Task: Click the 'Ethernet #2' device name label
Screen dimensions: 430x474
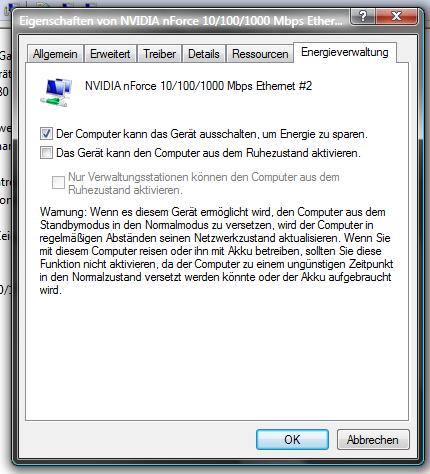Action: (x=198, y=86)
